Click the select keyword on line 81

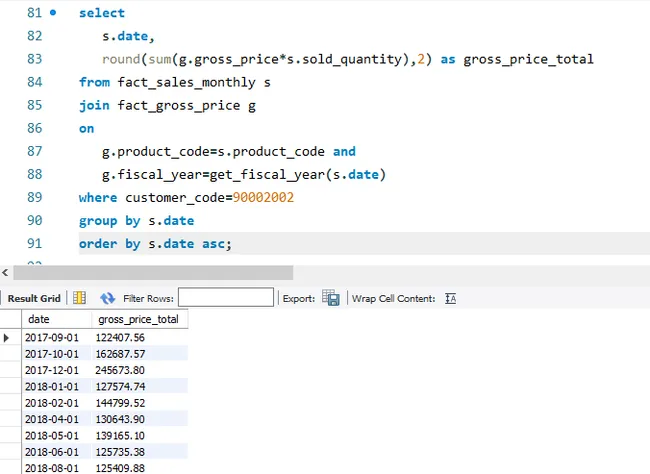coord(102,13)
